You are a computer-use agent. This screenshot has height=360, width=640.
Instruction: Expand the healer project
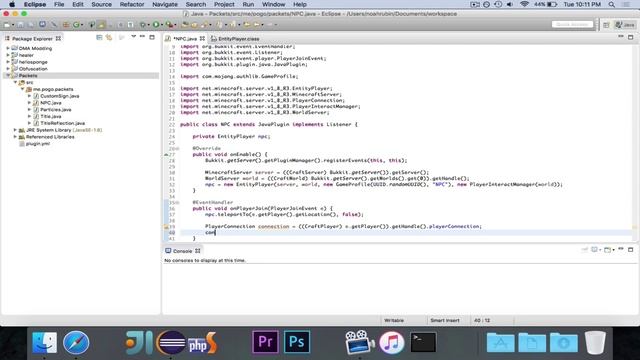tap(8, 55)
